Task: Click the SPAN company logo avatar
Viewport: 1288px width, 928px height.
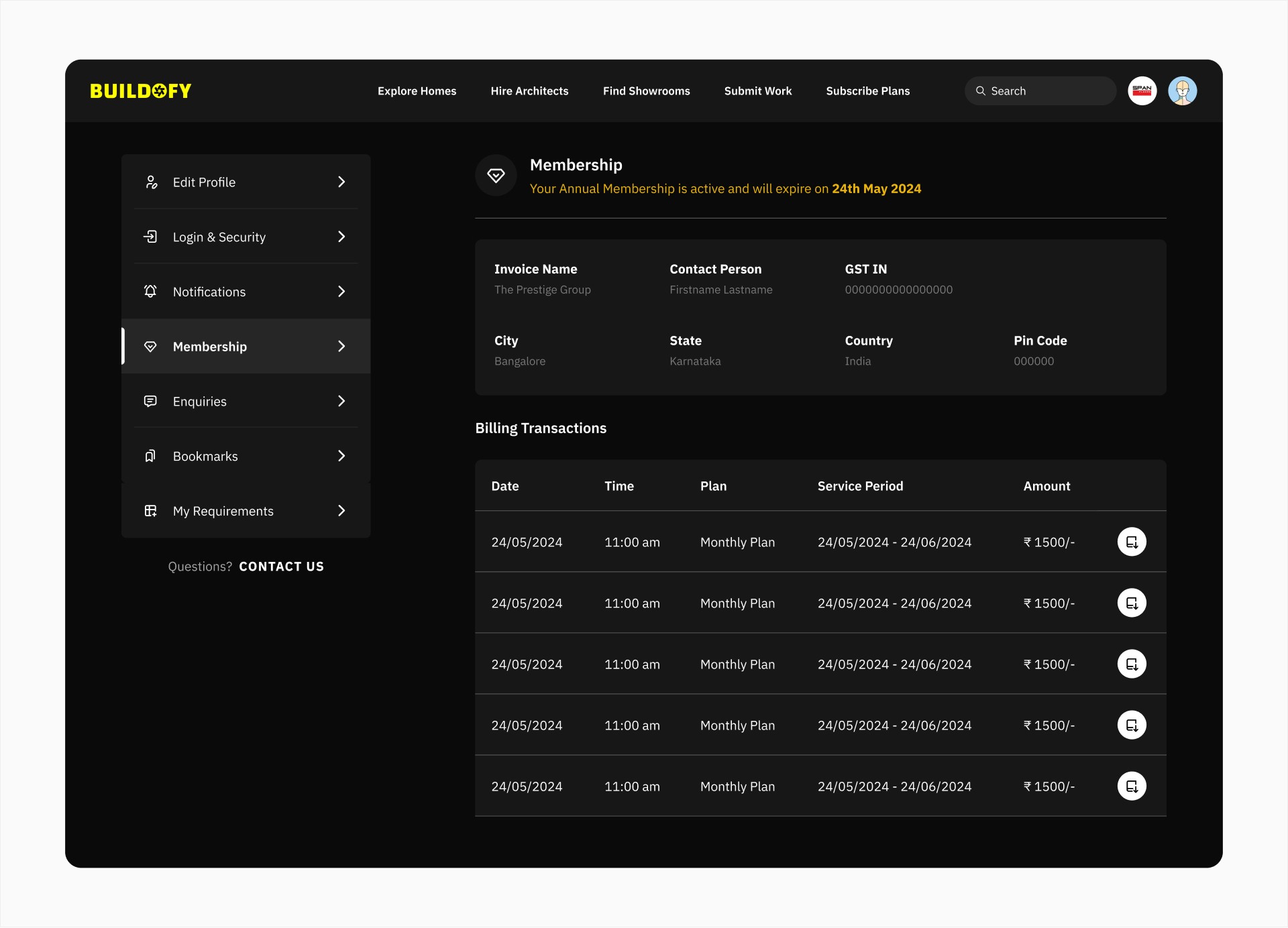Action: click(x=1142, y=91)
